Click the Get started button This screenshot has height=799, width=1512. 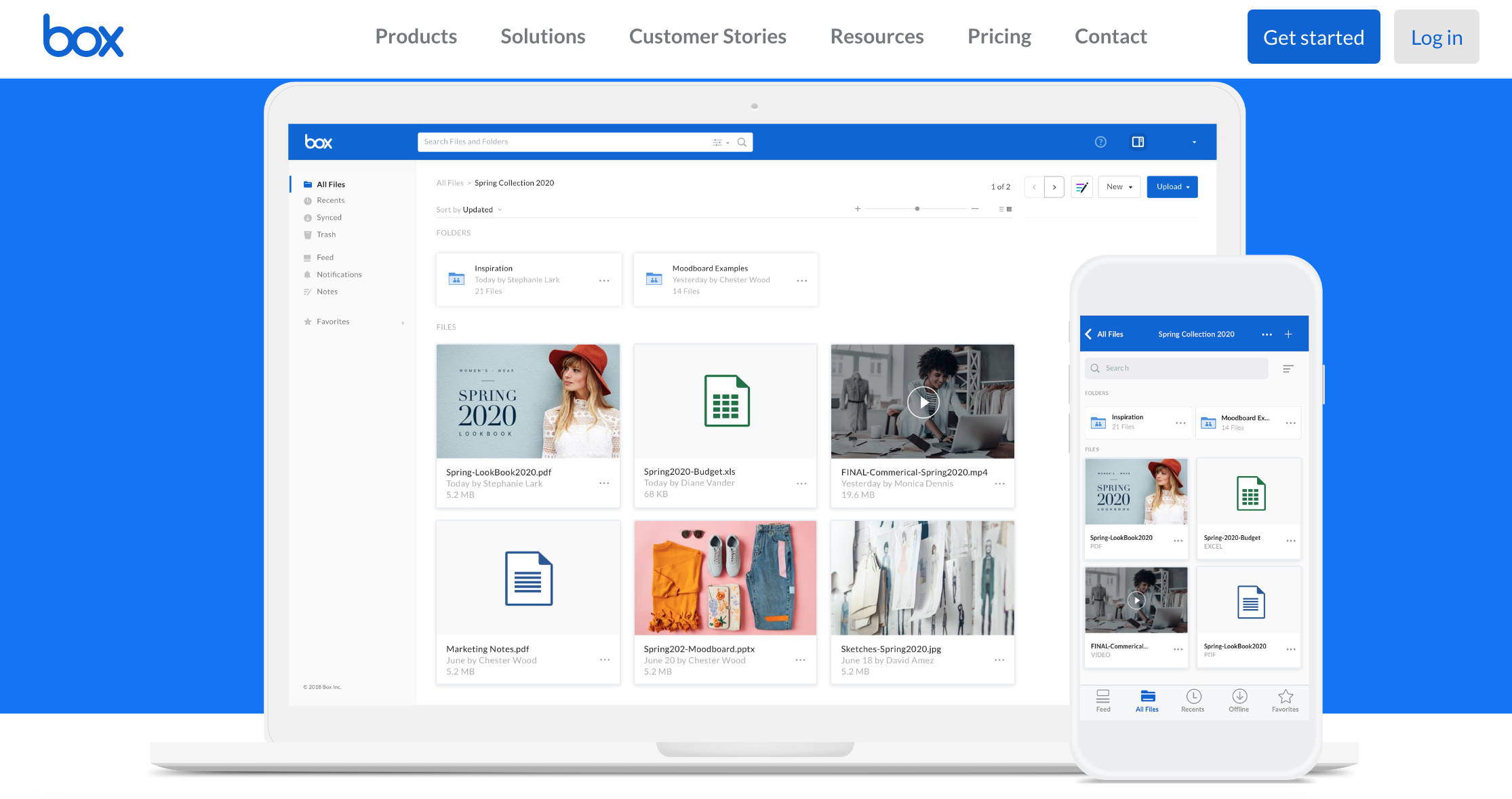tap(1313, 37)
